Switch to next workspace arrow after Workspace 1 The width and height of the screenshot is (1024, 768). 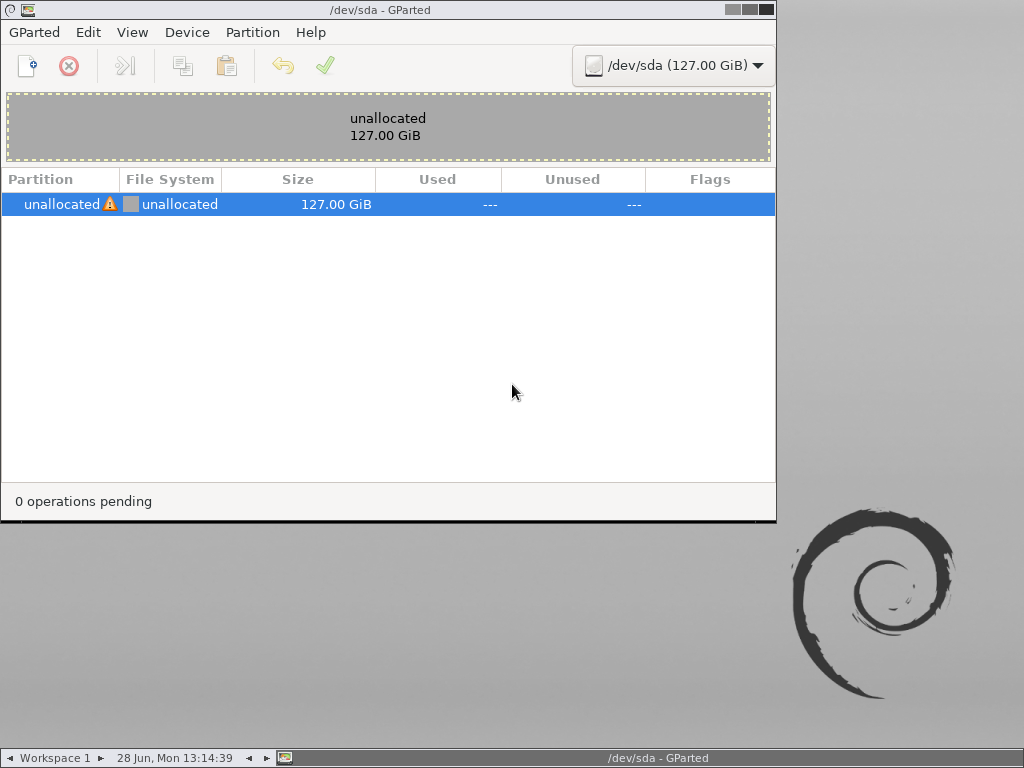101,758
